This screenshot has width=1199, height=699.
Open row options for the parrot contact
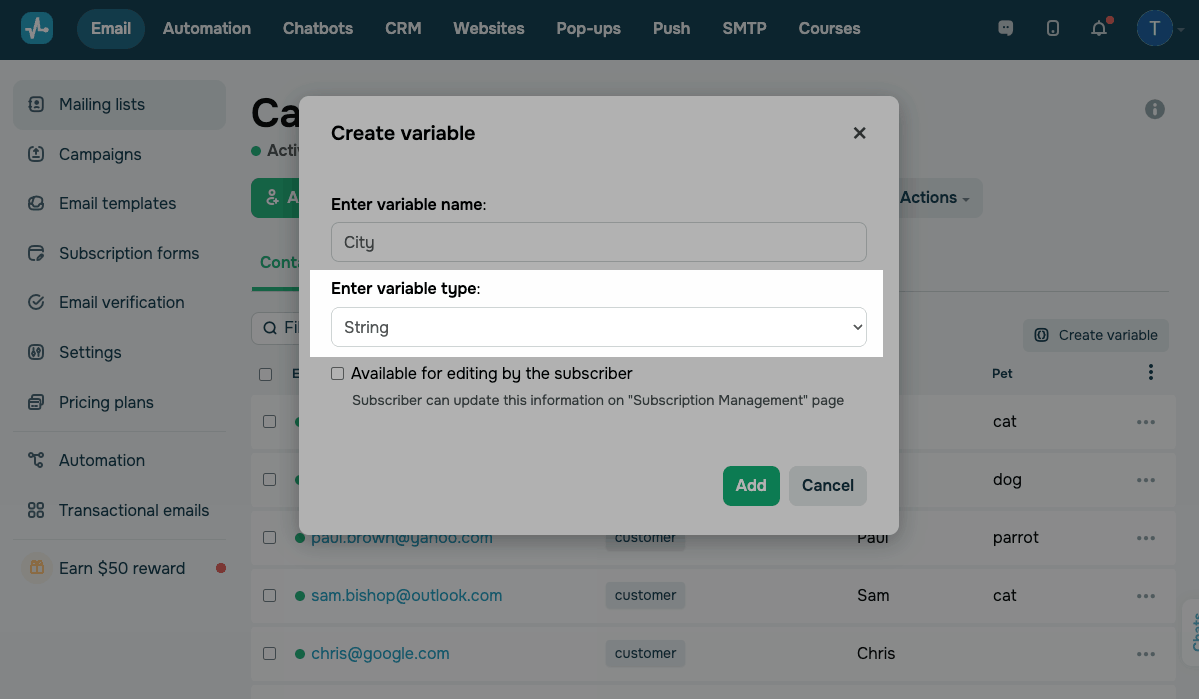(x=1146, y=538)
